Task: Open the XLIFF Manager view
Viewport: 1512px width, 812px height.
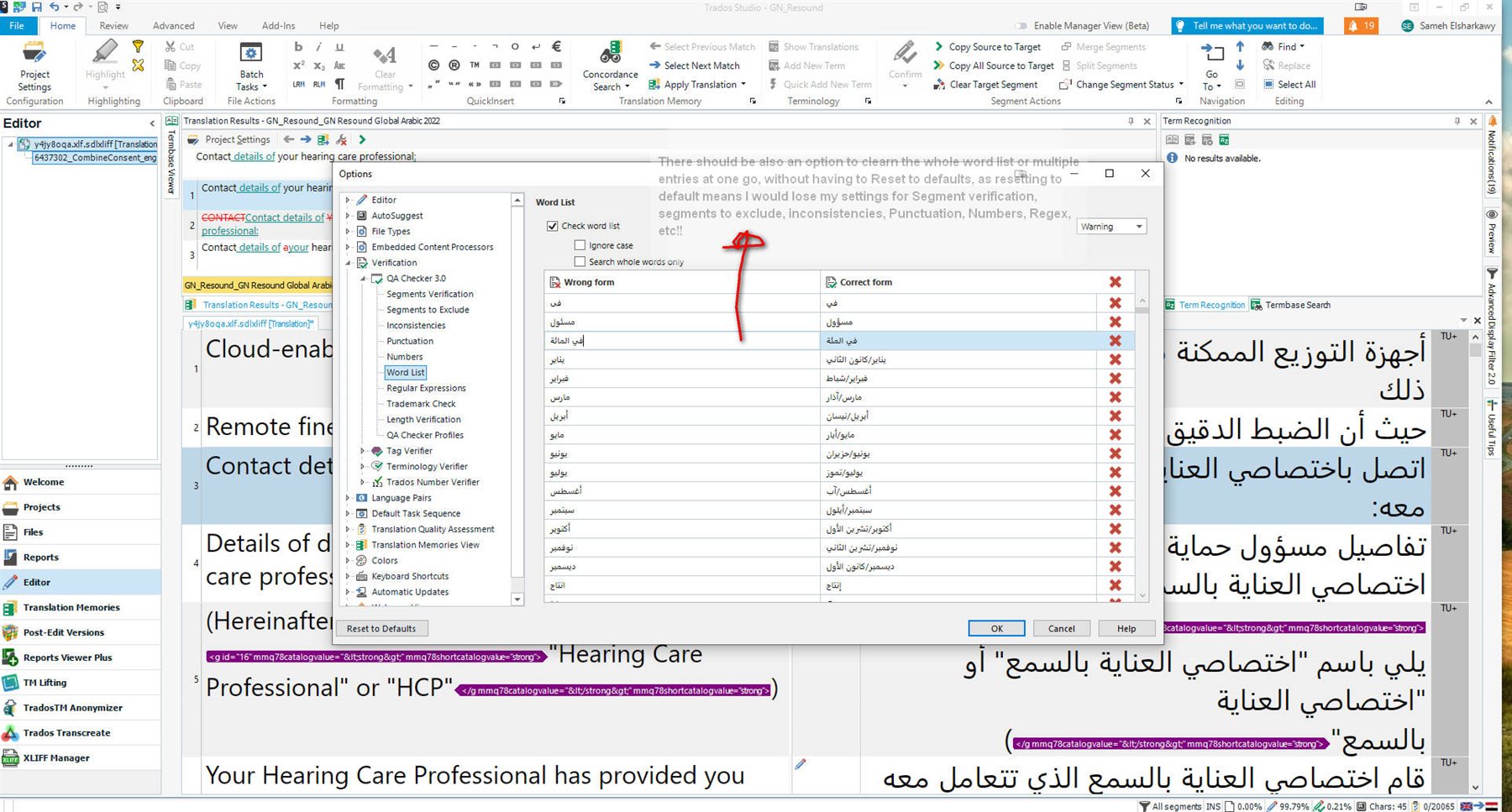Action: [81, 757]
